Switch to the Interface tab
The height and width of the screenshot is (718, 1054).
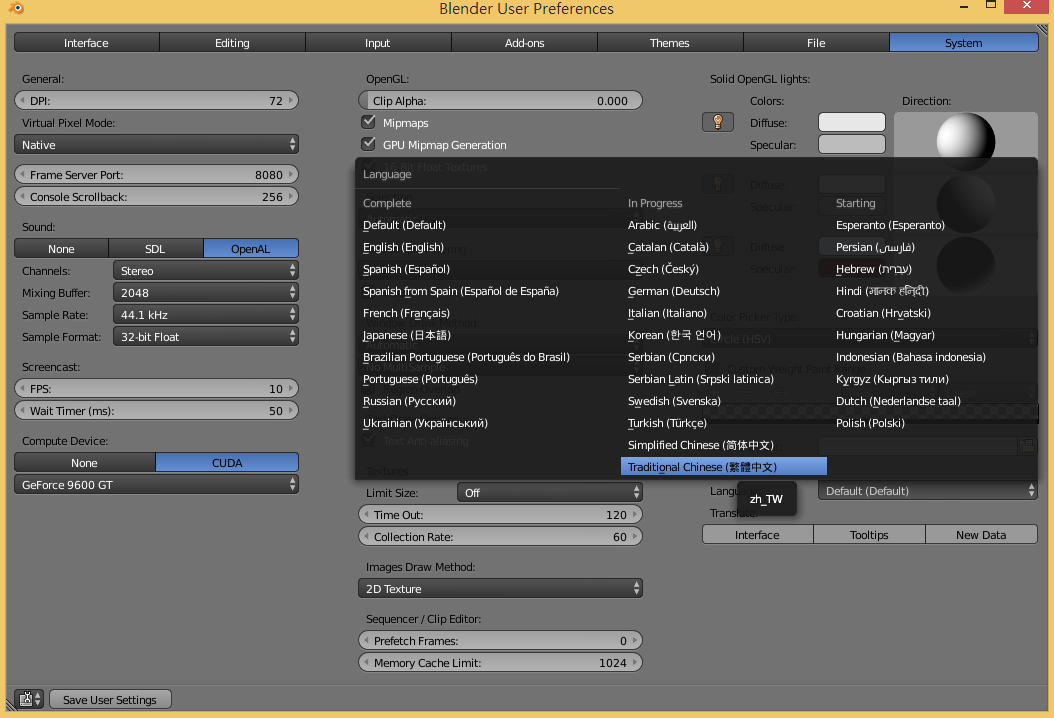[x=87, y=42]
